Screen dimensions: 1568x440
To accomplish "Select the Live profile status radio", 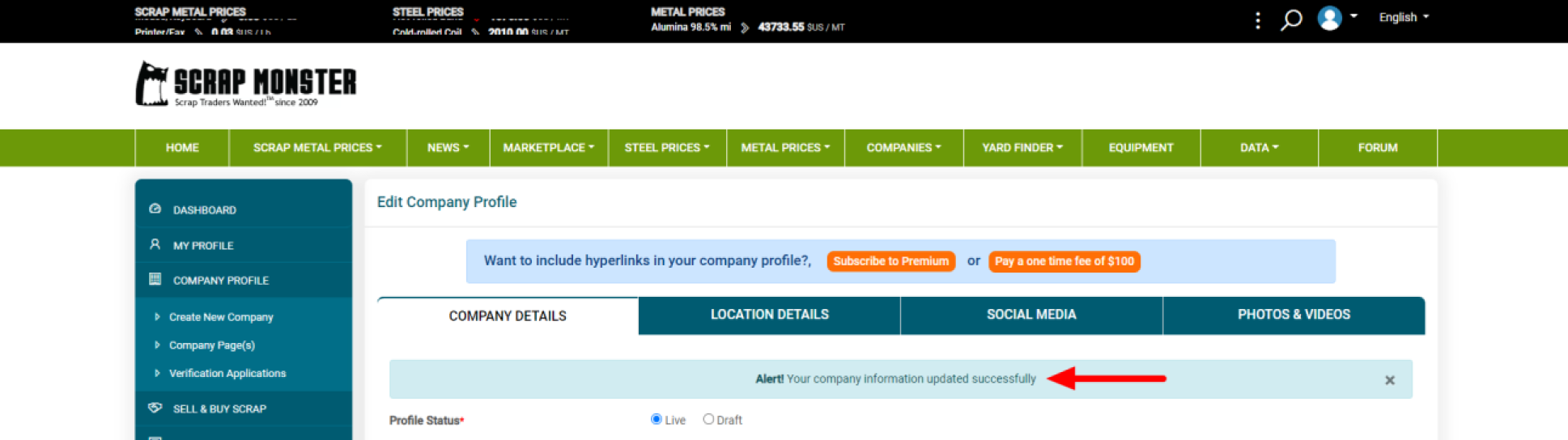I will point(657,419).
